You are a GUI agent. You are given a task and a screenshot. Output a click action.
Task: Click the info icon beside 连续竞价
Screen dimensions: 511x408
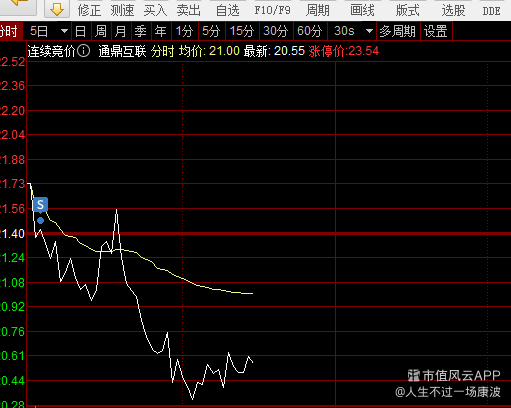point(83,51)
